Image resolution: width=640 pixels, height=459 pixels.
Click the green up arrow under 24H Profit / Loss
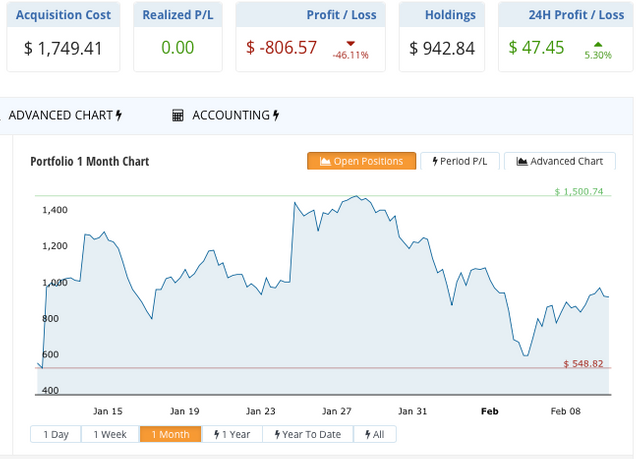569,42
